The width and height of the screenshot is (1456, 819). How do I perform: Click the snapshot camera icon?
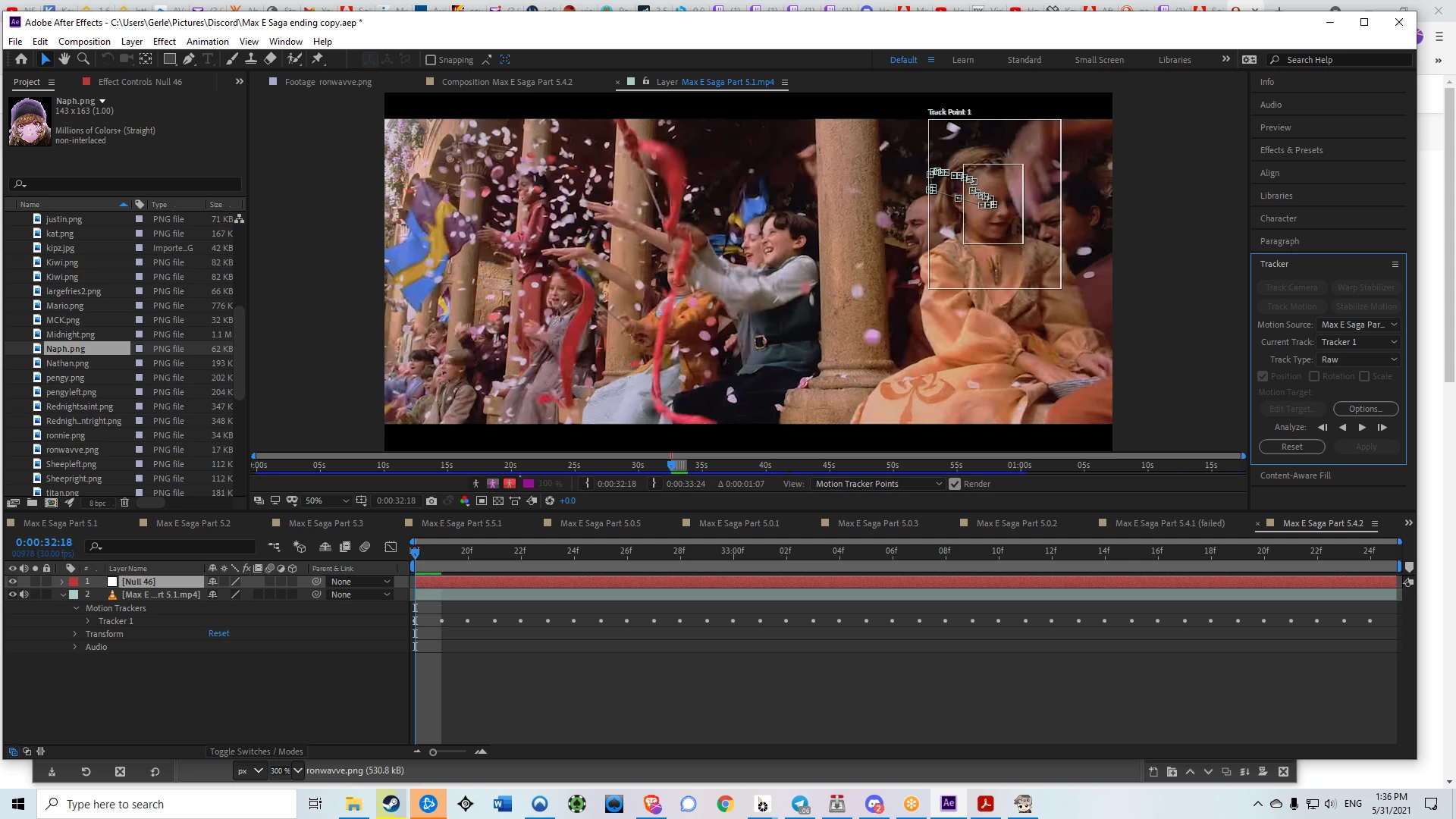(431, 500)
